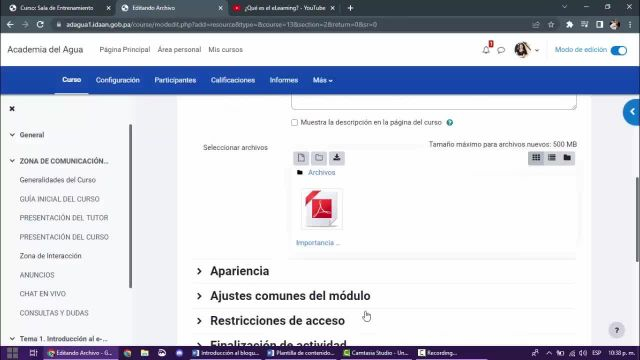Open Archivos folder breadcrumb

point(321,173)
